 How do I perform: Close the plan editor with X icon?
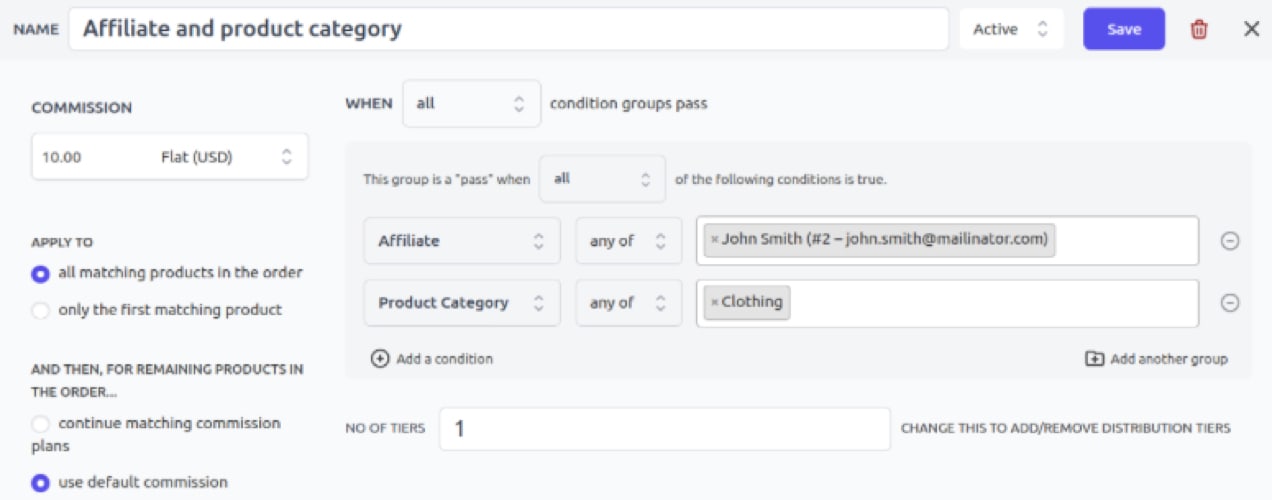[x=1251, y=29]
